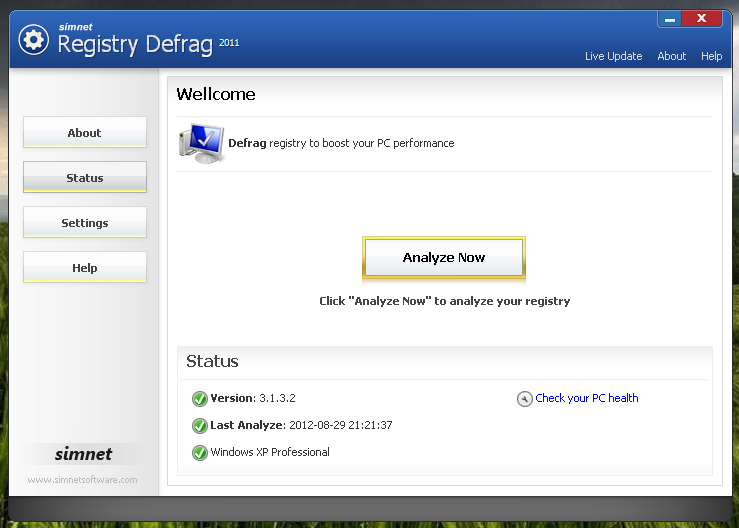This screenshot has width=739, height=528.
Task: Select the About button in the sidebar
Action: 85,133
